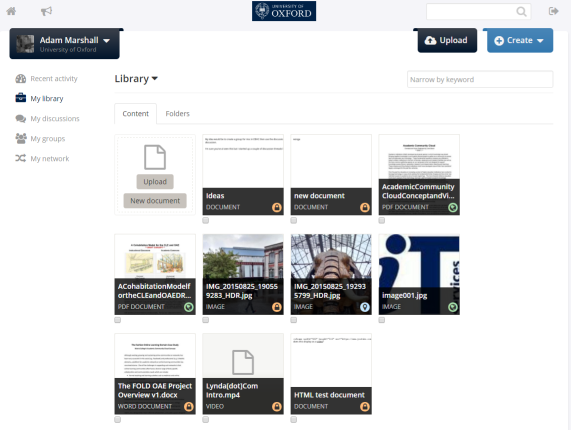Click the lock icon on Ideas document
Viewport: 571px width, 430px height.
277,208
